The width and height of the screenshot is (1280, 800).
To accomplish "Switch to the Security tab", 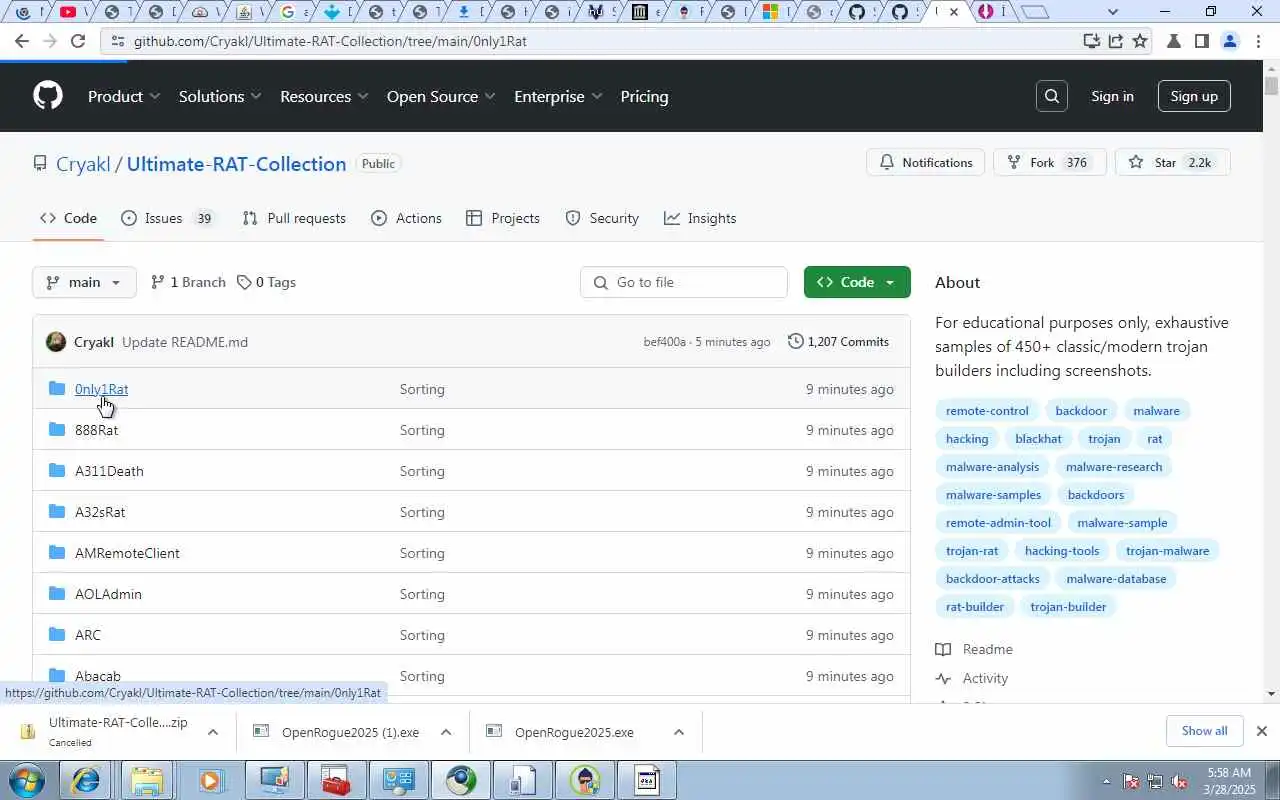I will point(602,218).
